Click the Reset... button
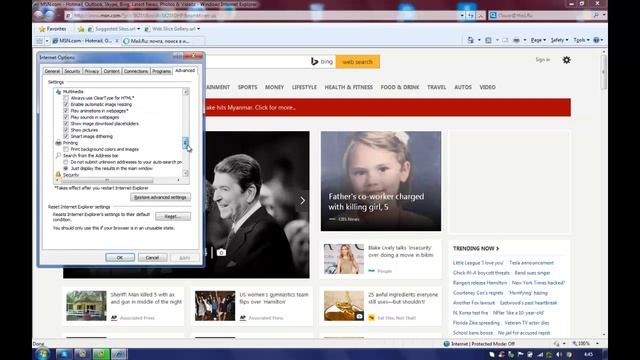 [x=173, y=216]
